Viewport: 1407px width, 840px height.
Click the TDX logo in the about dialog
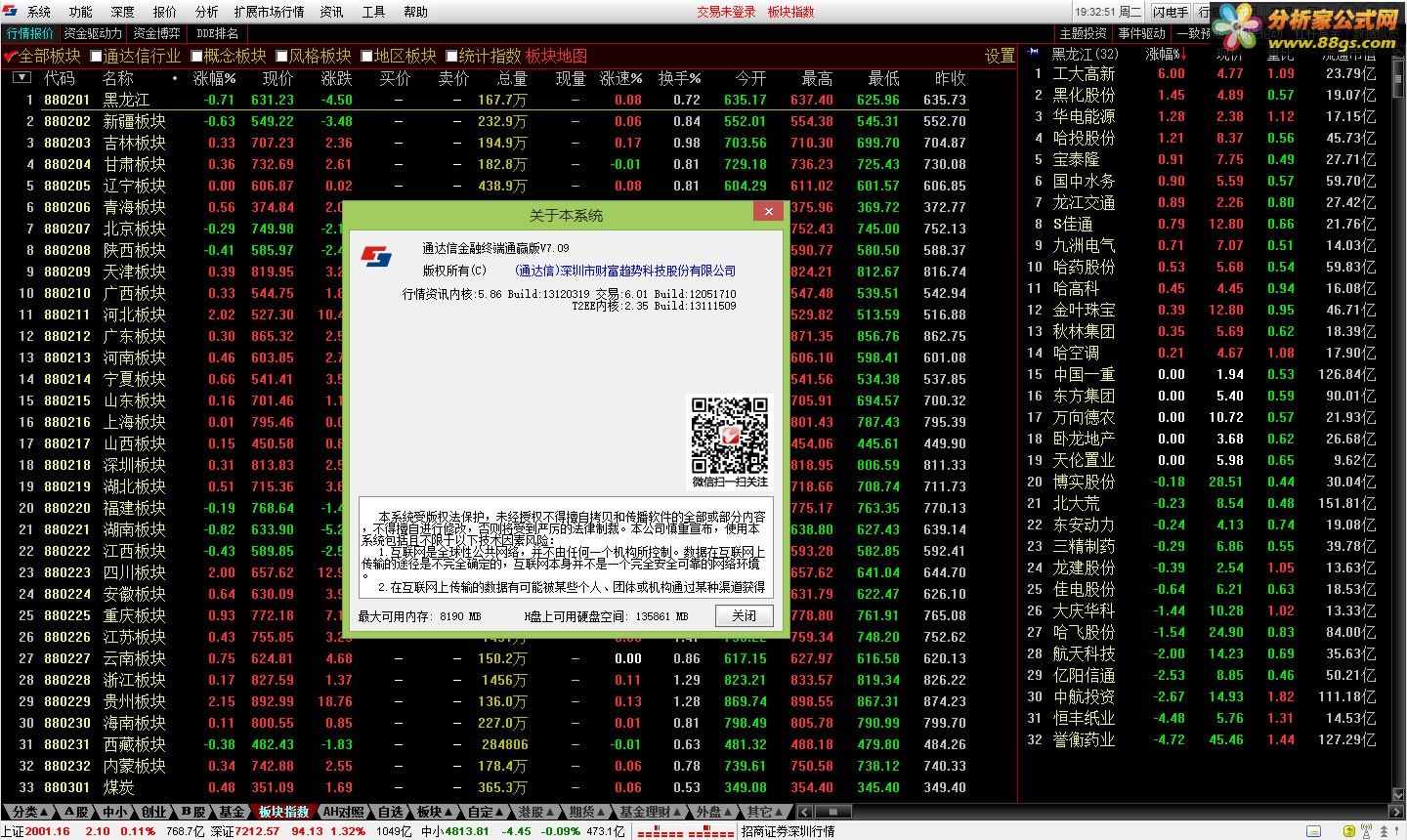point(376,256)
